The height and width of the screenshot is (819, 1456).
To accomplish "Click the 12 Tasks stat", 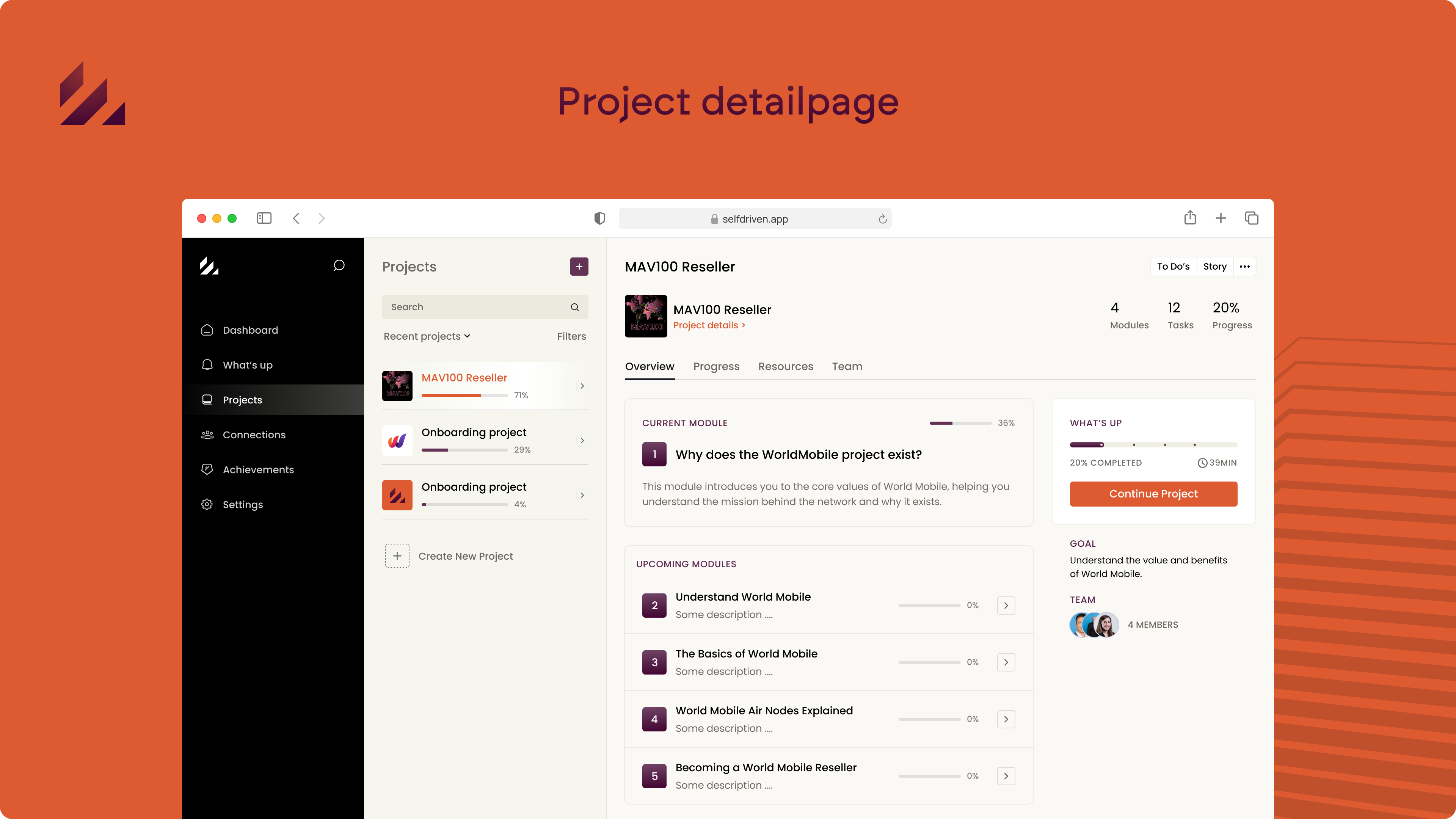I will click(1180, 315).
